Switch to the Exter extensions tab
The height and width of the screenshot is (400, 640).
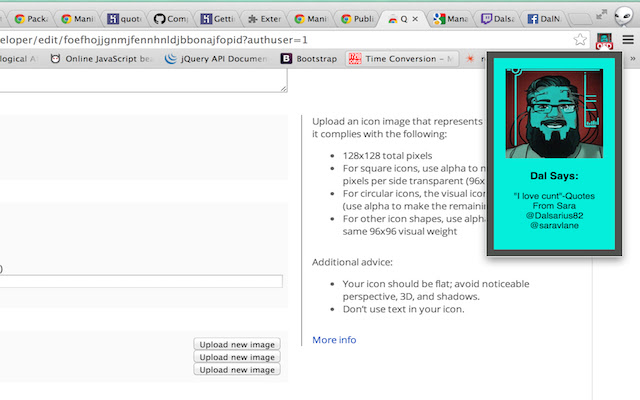(x=264, y=19)
